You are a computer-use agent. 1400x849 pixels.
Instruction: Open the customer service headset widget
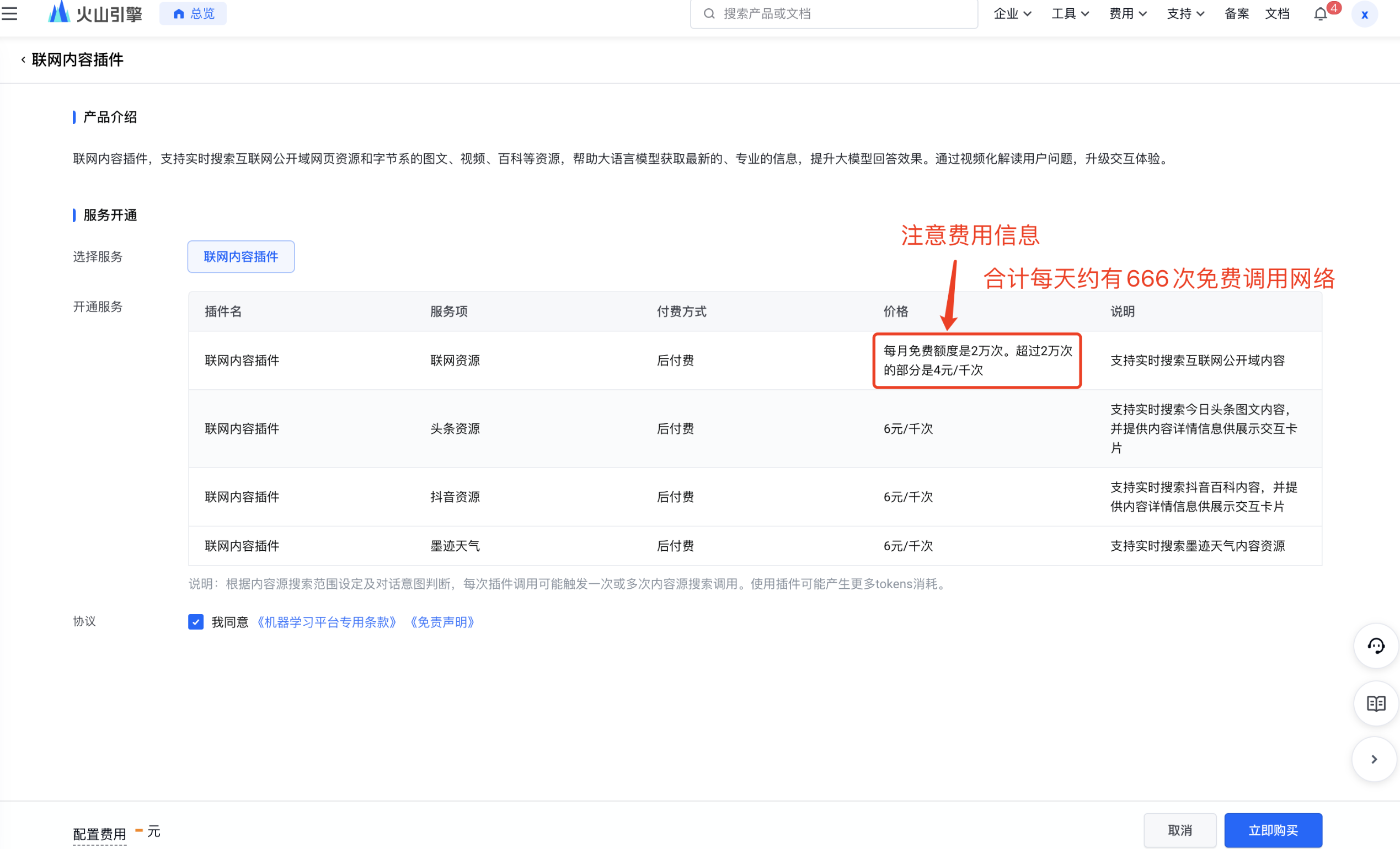[x=1375, y=646]
